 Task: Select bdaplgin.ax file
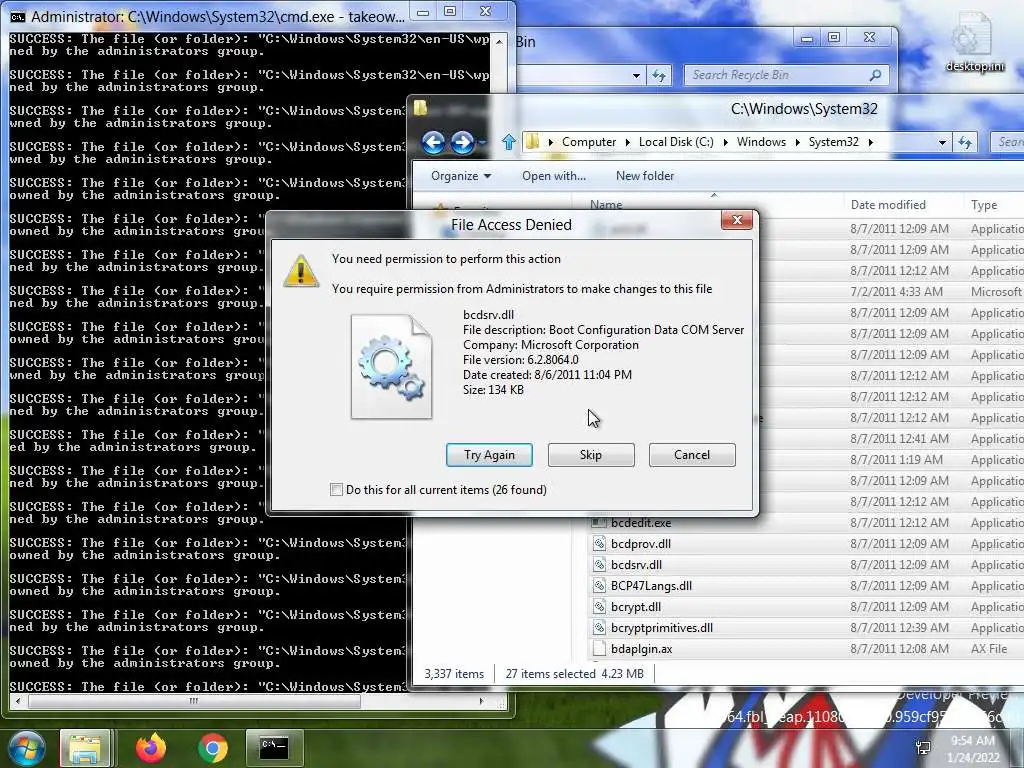641,648
